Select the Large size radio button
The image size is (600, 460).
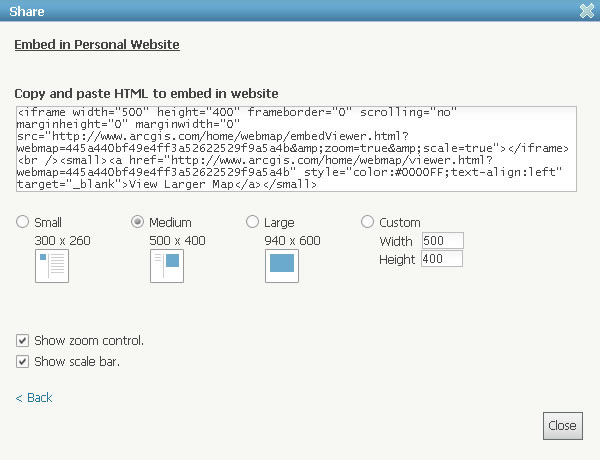click(x=253, y=222)
